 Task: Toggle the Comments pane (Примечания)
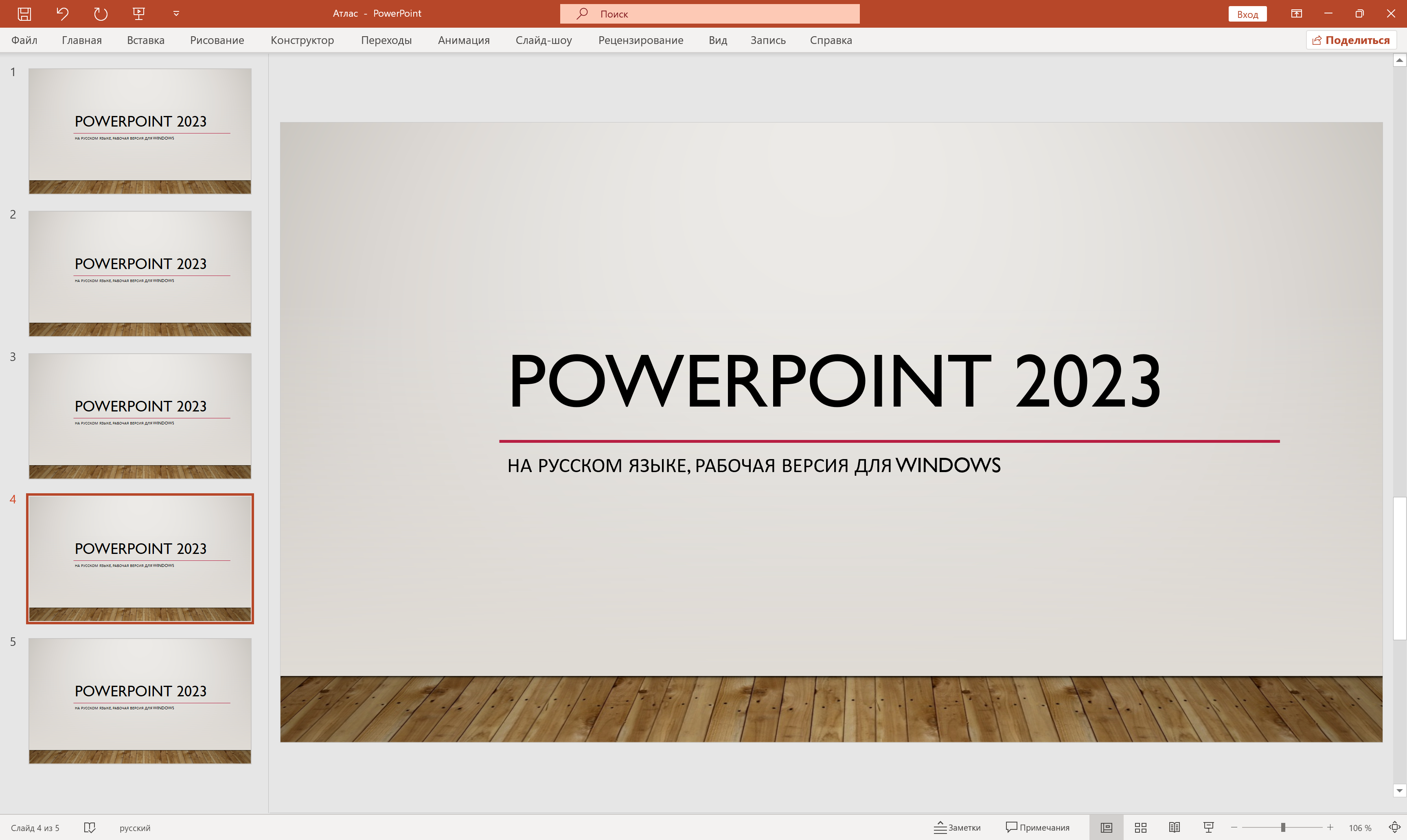pos(1037,827)
